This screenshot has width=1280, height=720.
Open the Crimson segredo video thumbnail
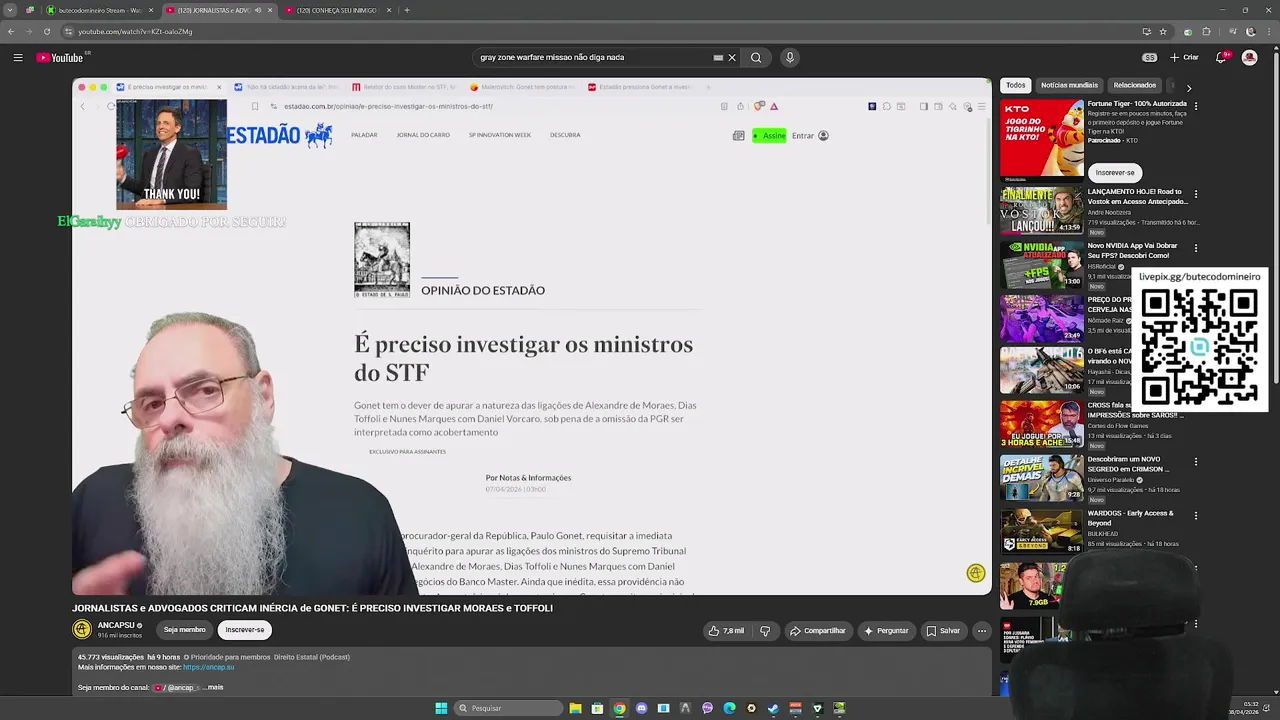[x=1042, y=479]
